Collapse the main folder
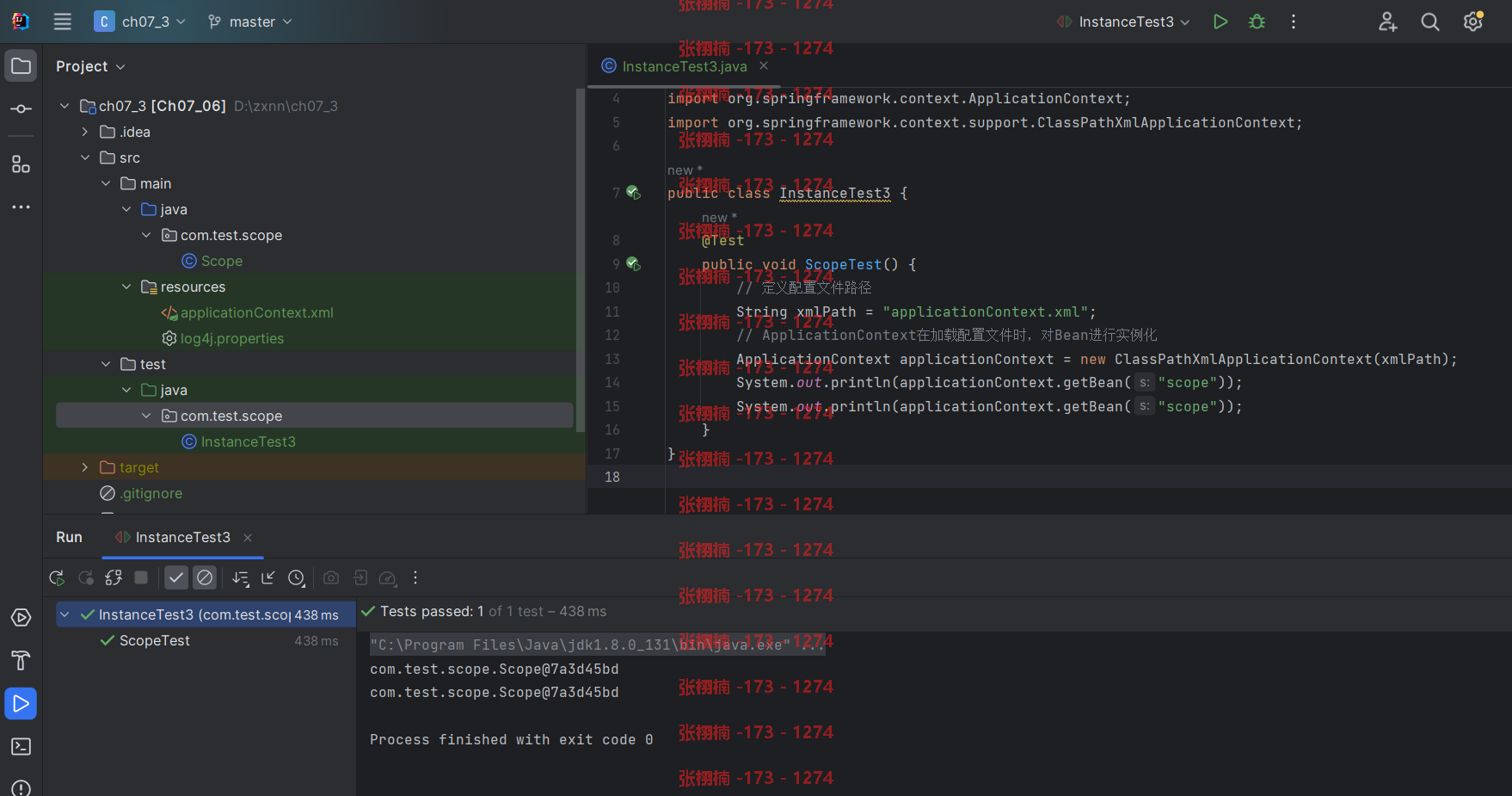The image size is (1512, 796). (106, 183)
